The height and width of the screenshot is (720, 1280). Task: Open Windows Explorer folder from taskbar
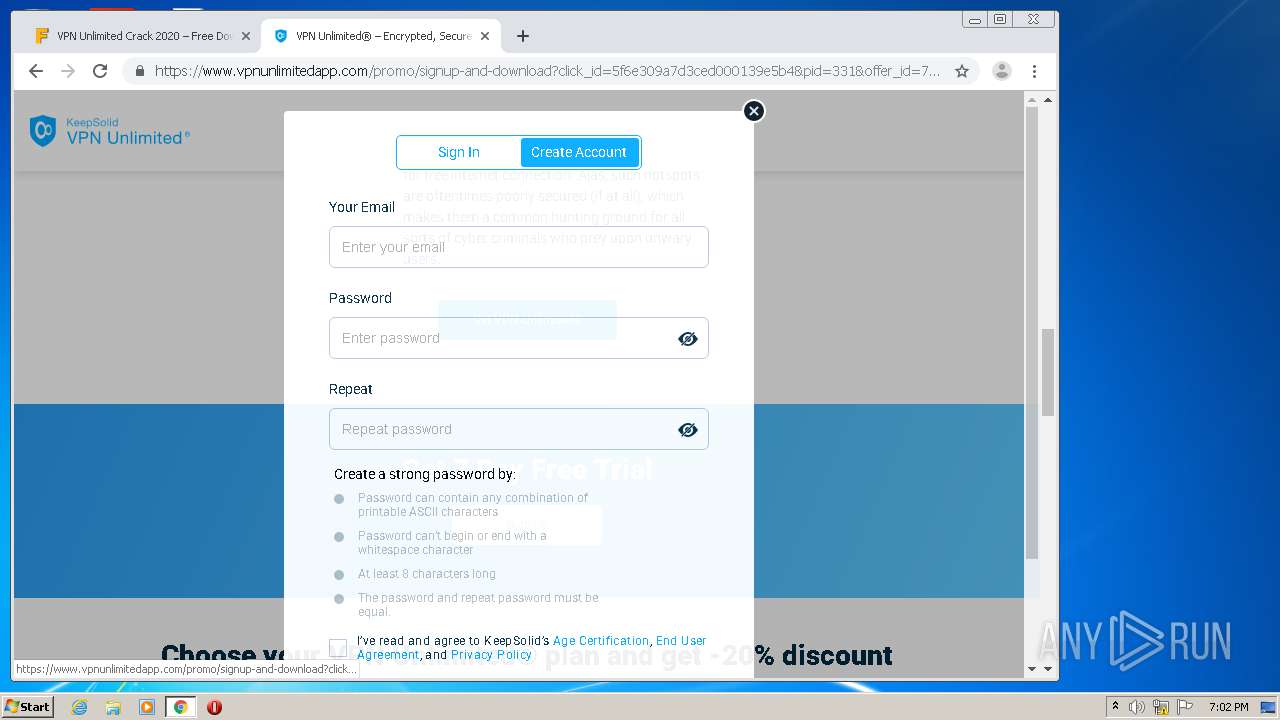pos(113,707)
